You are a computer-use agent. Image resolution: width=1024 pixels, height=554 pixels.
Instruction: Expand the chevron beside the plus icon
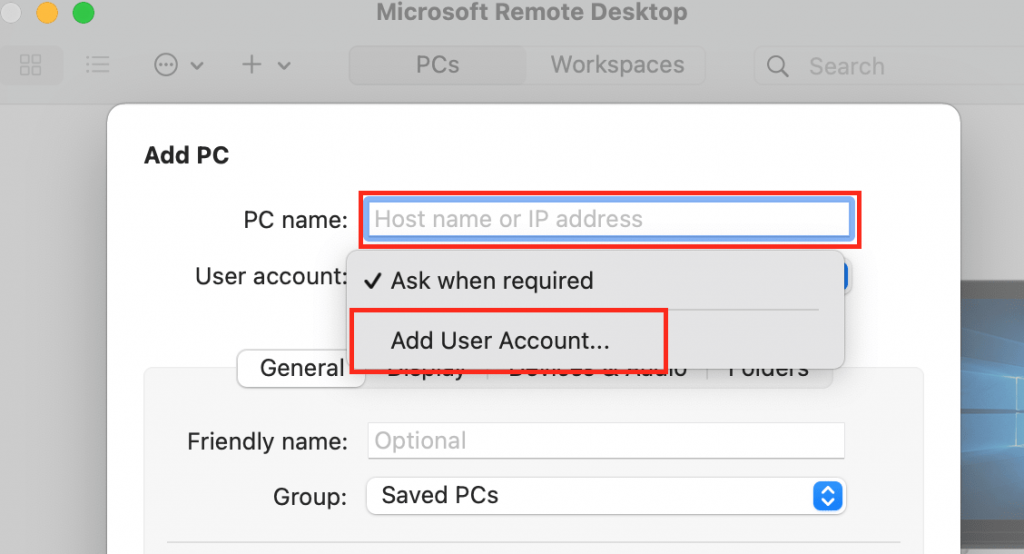[284, 67]
